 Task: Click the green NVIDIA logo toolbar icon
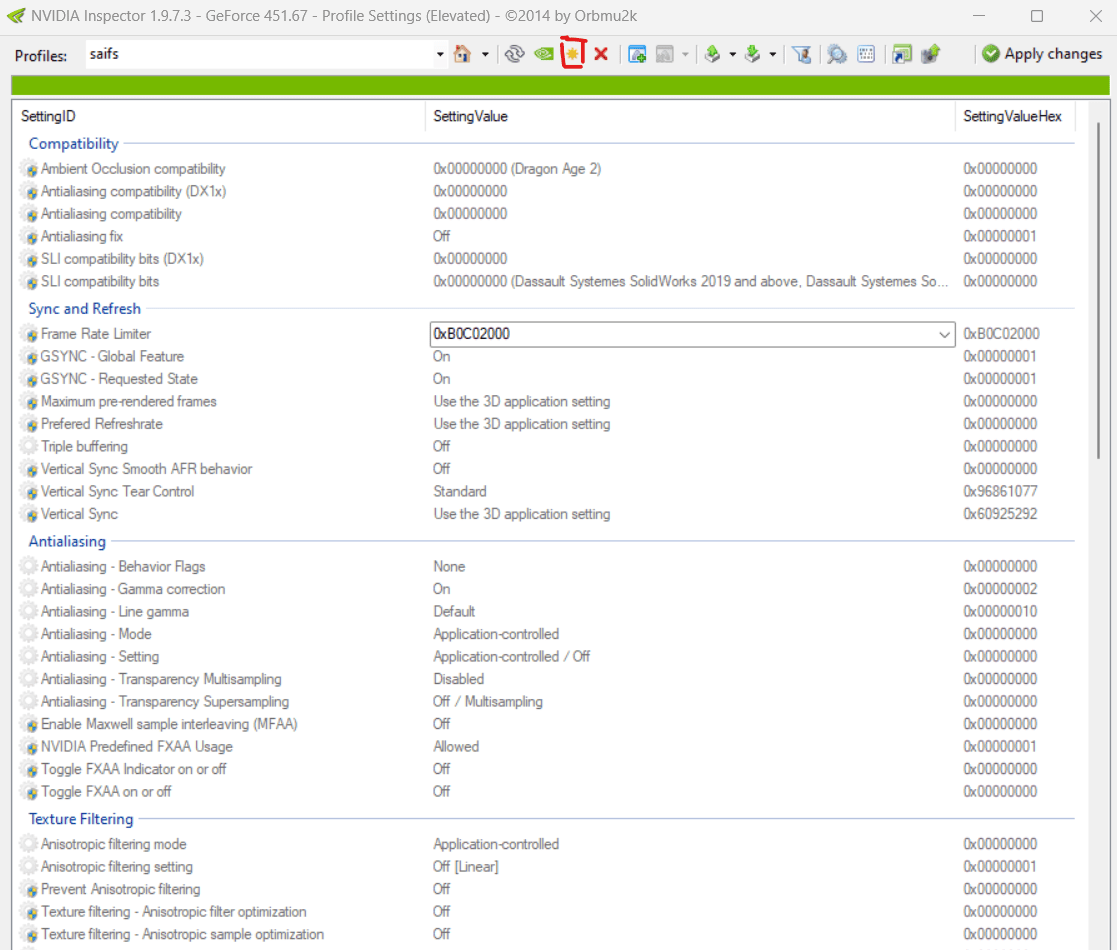[542, 53]
